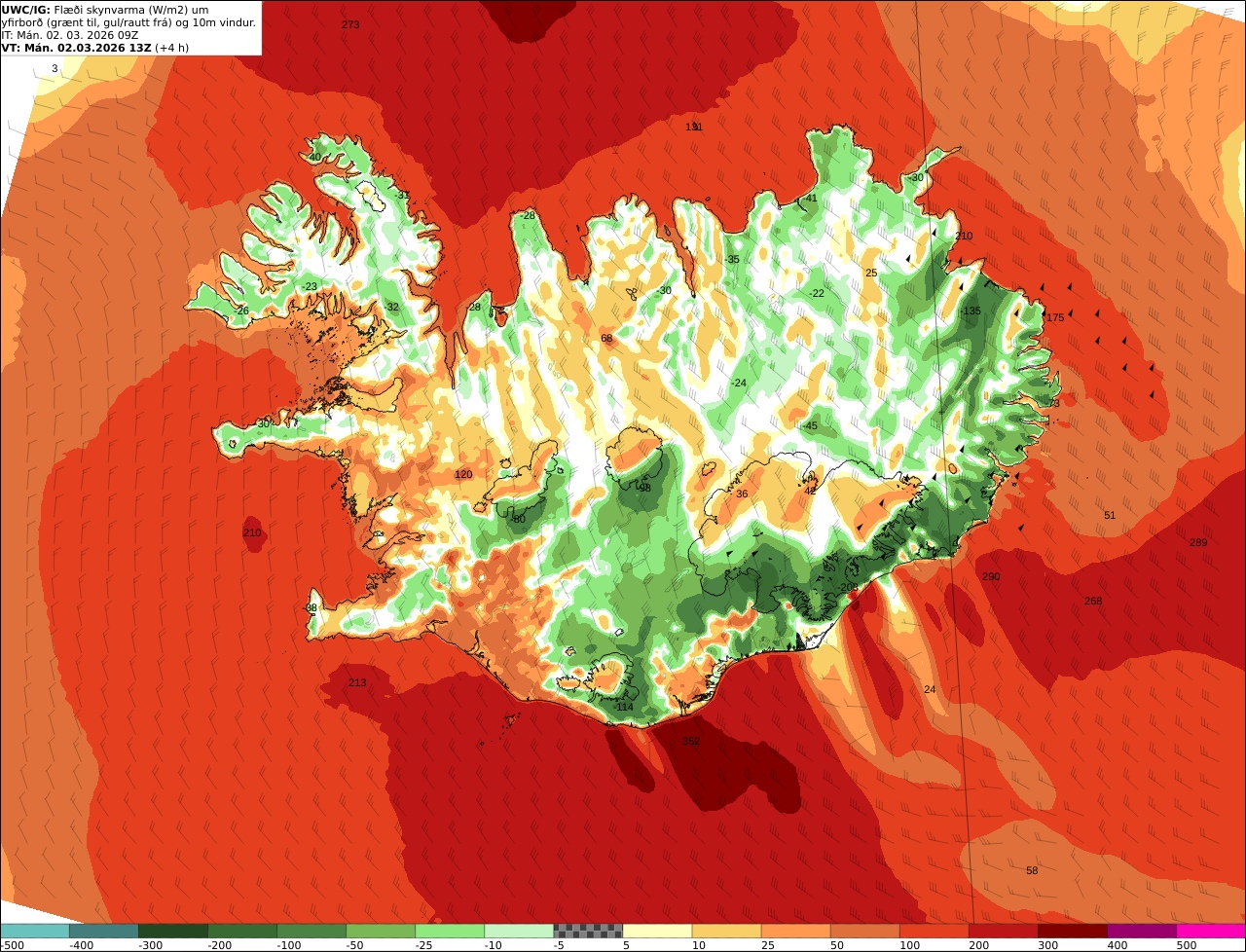Screen dimensions: 1246x952
Task: Click the value 88 on the southwest peninsula
Action: [x=311, y=608]
